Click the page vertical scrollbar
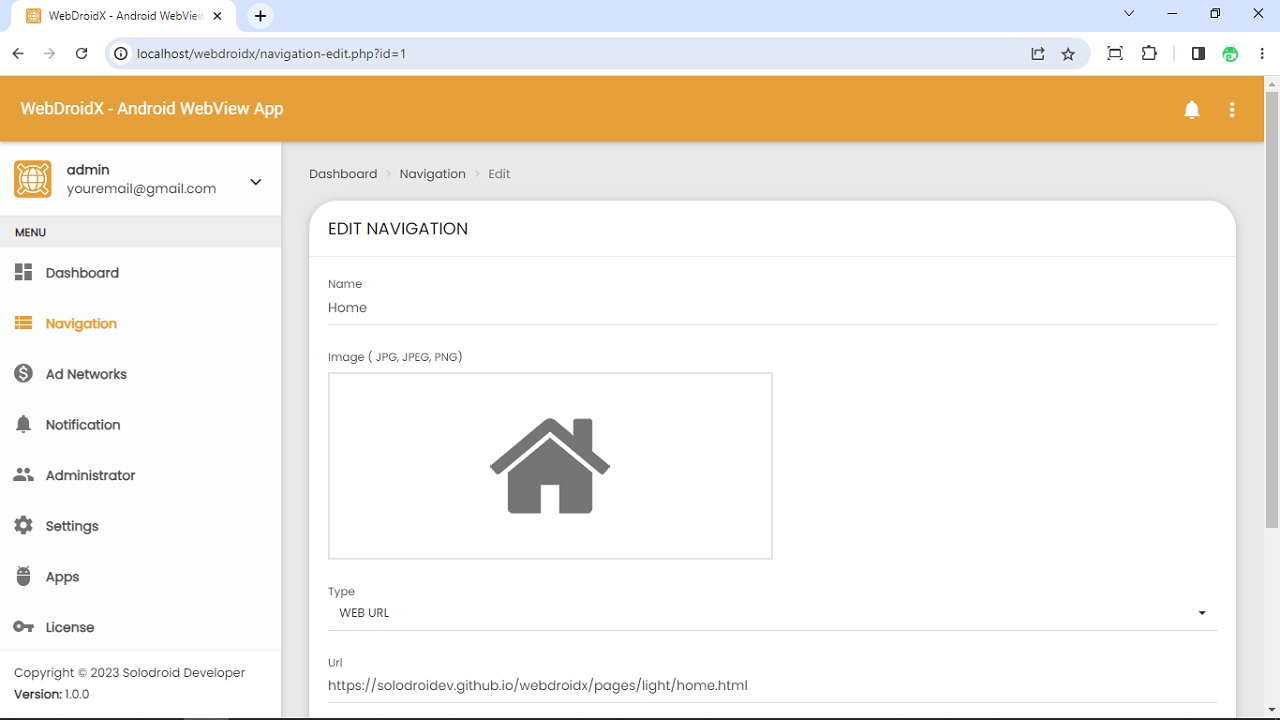 tap(1272, 309)
